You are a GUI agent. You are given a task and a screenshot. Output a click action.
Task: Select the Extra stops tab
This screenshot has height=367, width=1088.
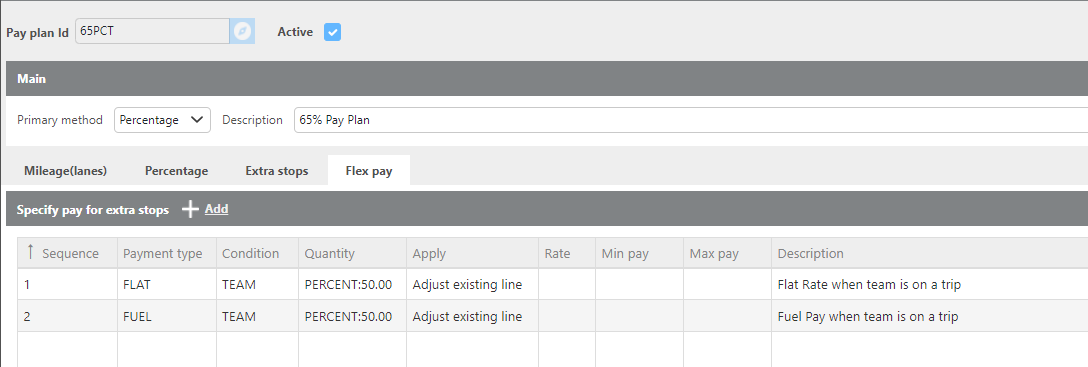click(x=277, y=171)
